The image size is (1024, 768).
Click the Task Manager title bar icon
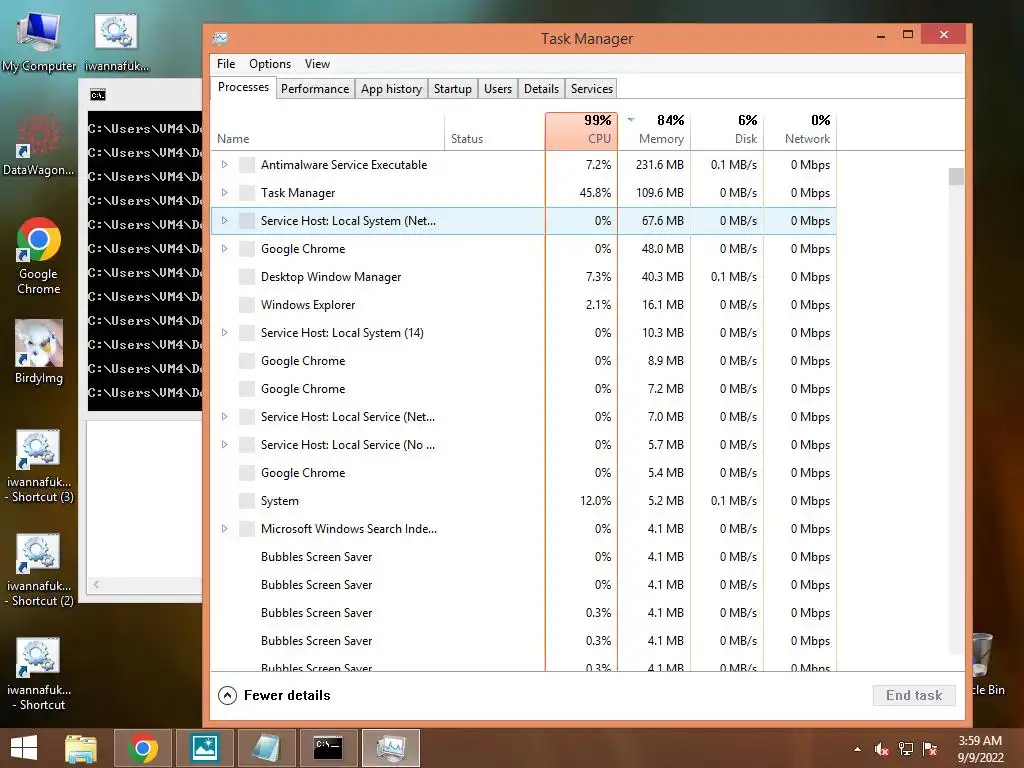point(220,39)
